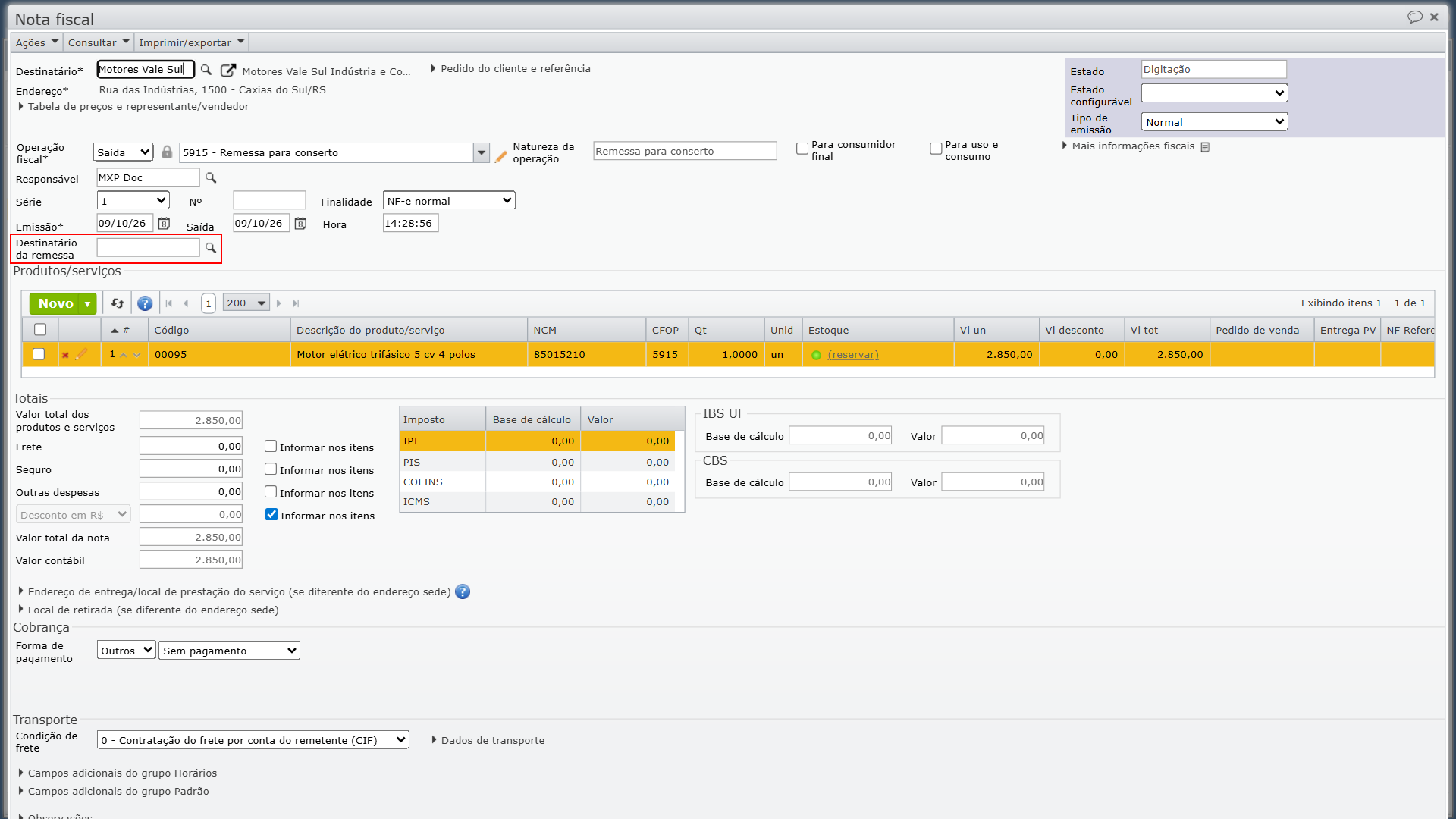Go to the last grid page
This screenshot has height=819, width=1456.
(x=296, y=303)
